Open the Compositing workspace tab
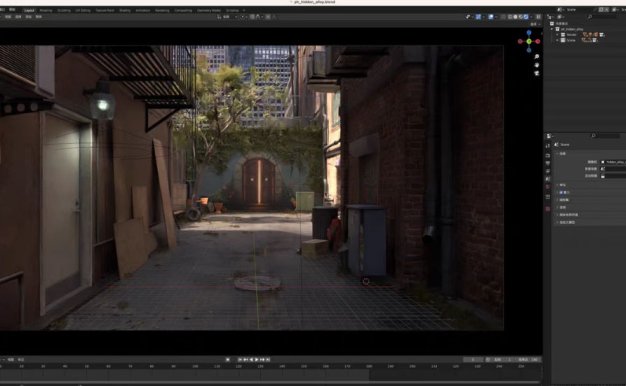This screenshot has width=626, height=386. (x=183, y=10)
